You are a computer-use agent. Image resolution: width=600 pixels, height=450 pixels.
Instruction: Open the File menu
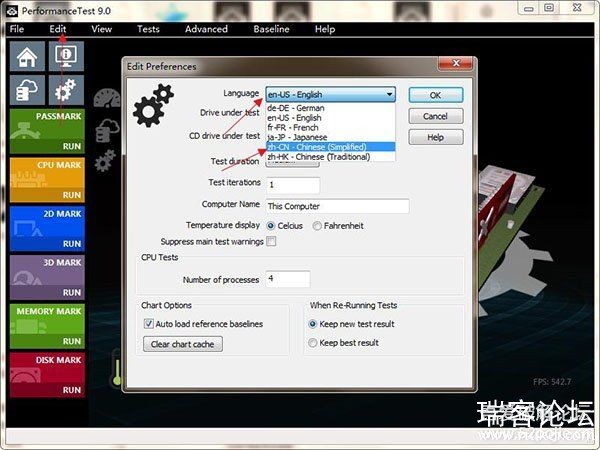pos(17,29)
